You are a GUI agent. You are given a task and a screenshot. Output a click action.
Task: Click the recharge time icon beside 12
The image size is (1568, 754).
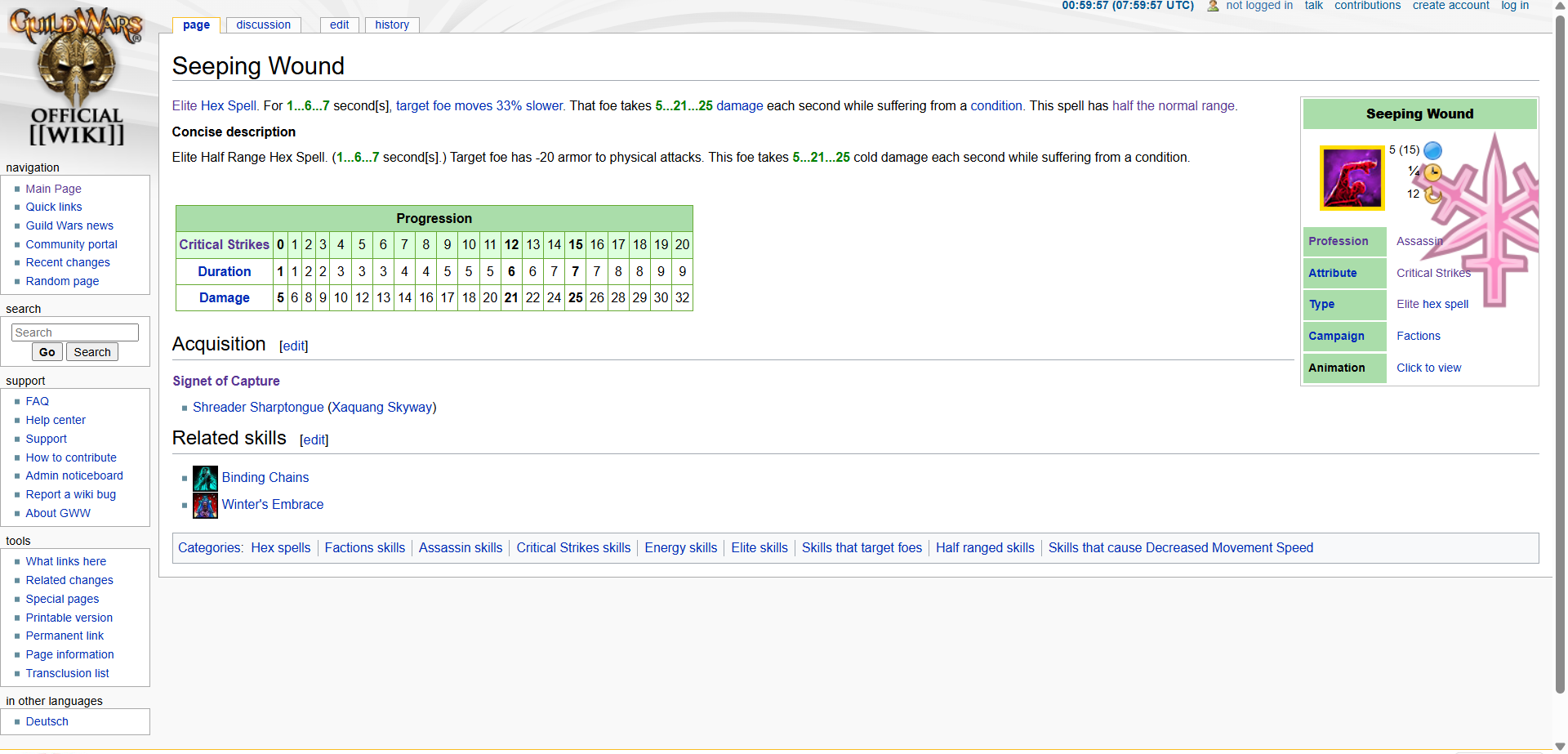[1432, 194]
